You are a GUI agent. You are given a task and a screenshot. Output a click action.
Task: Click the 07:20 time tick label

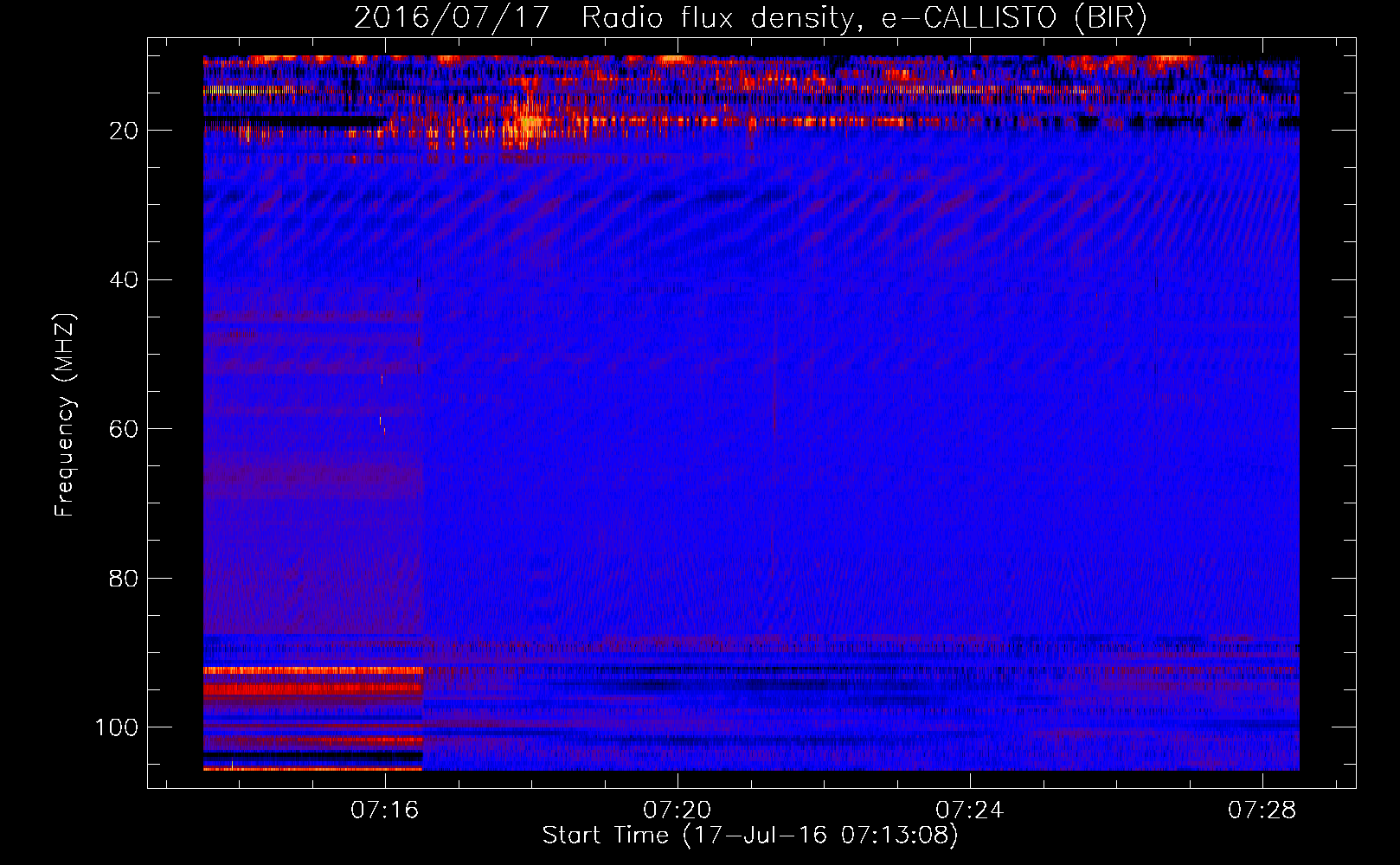click(678, 811)
